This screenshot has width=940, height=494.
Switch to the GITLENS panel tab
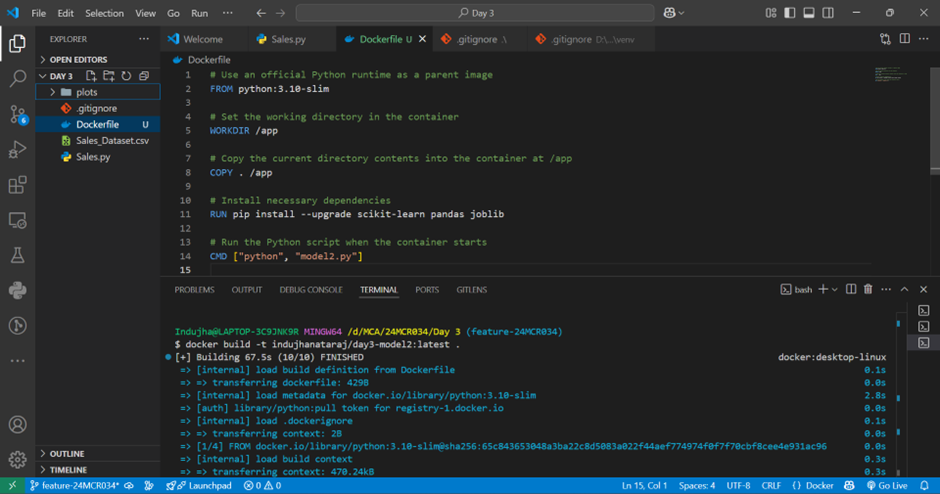[x=472, y=290]
